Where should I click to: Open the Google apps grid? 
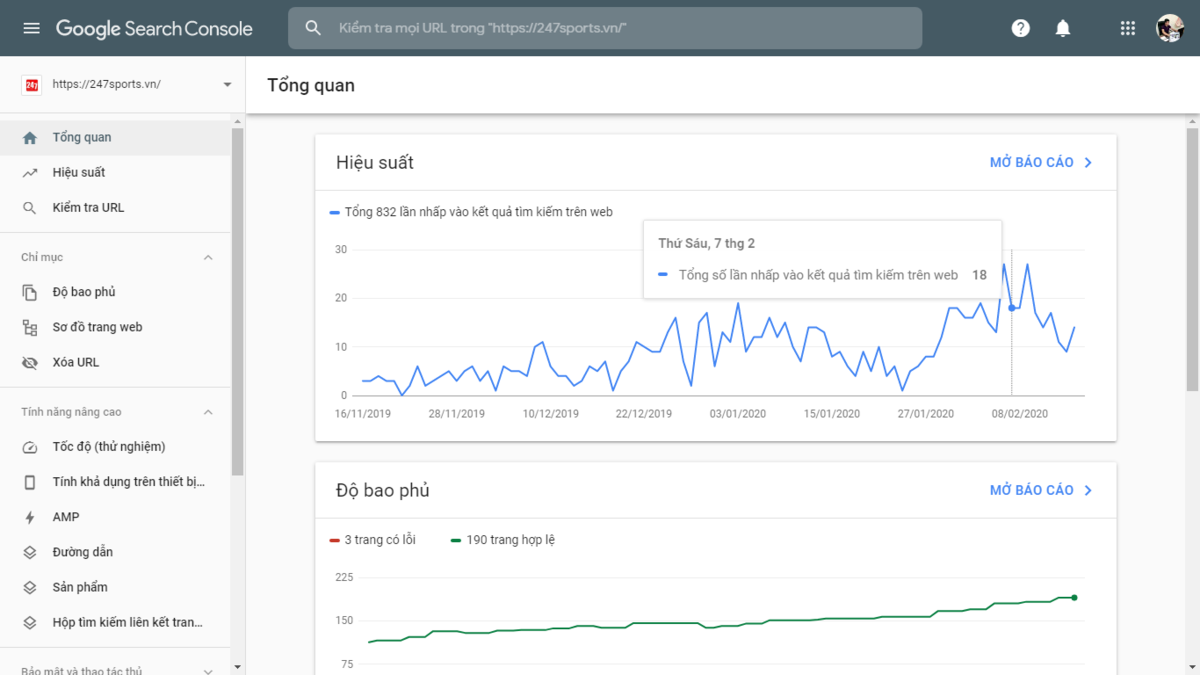pos(1128,28)
